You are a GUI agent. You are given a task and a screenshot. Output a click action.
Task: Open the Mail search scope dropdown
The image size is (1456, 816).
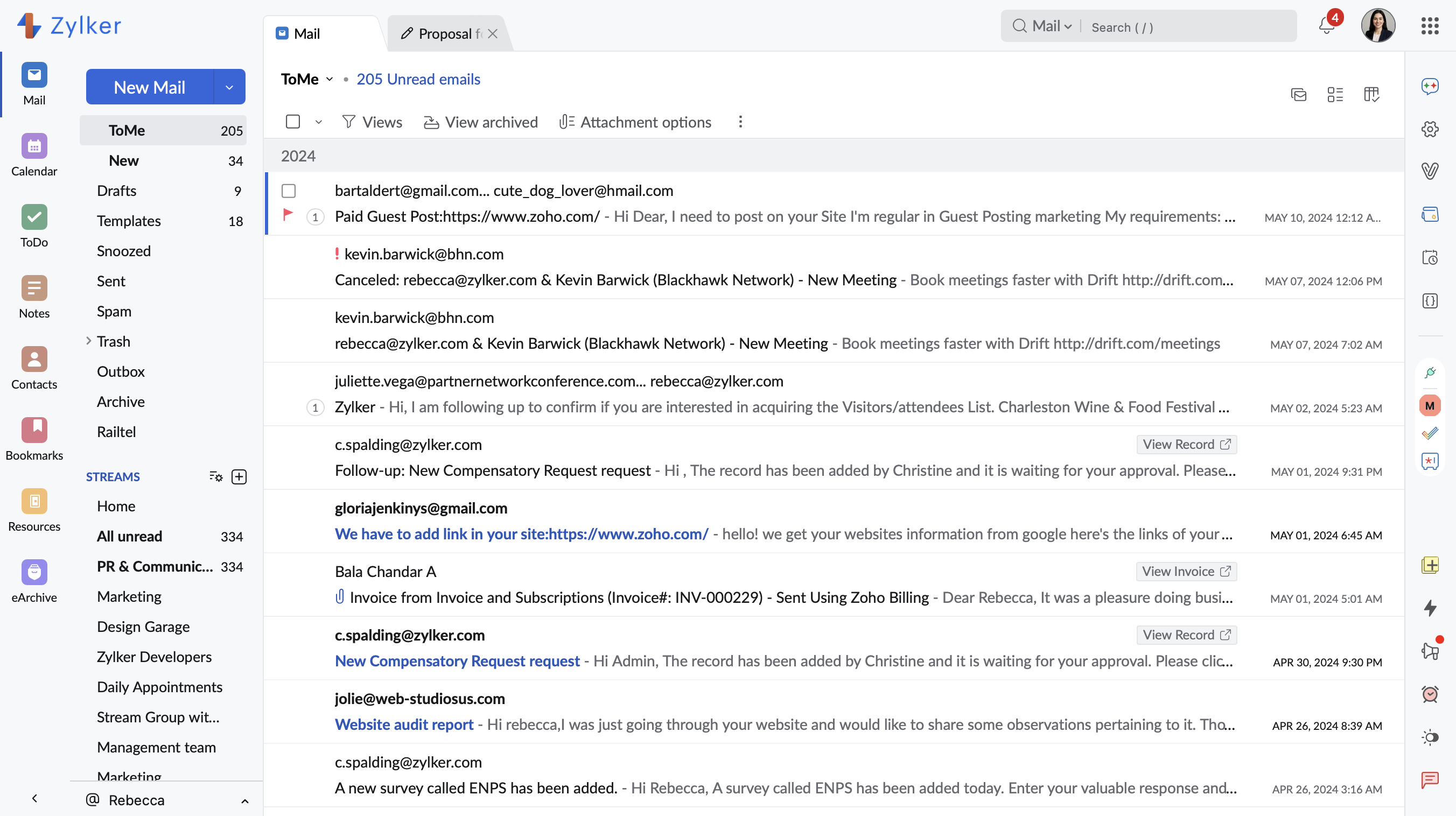click(x=1051, y=26)
